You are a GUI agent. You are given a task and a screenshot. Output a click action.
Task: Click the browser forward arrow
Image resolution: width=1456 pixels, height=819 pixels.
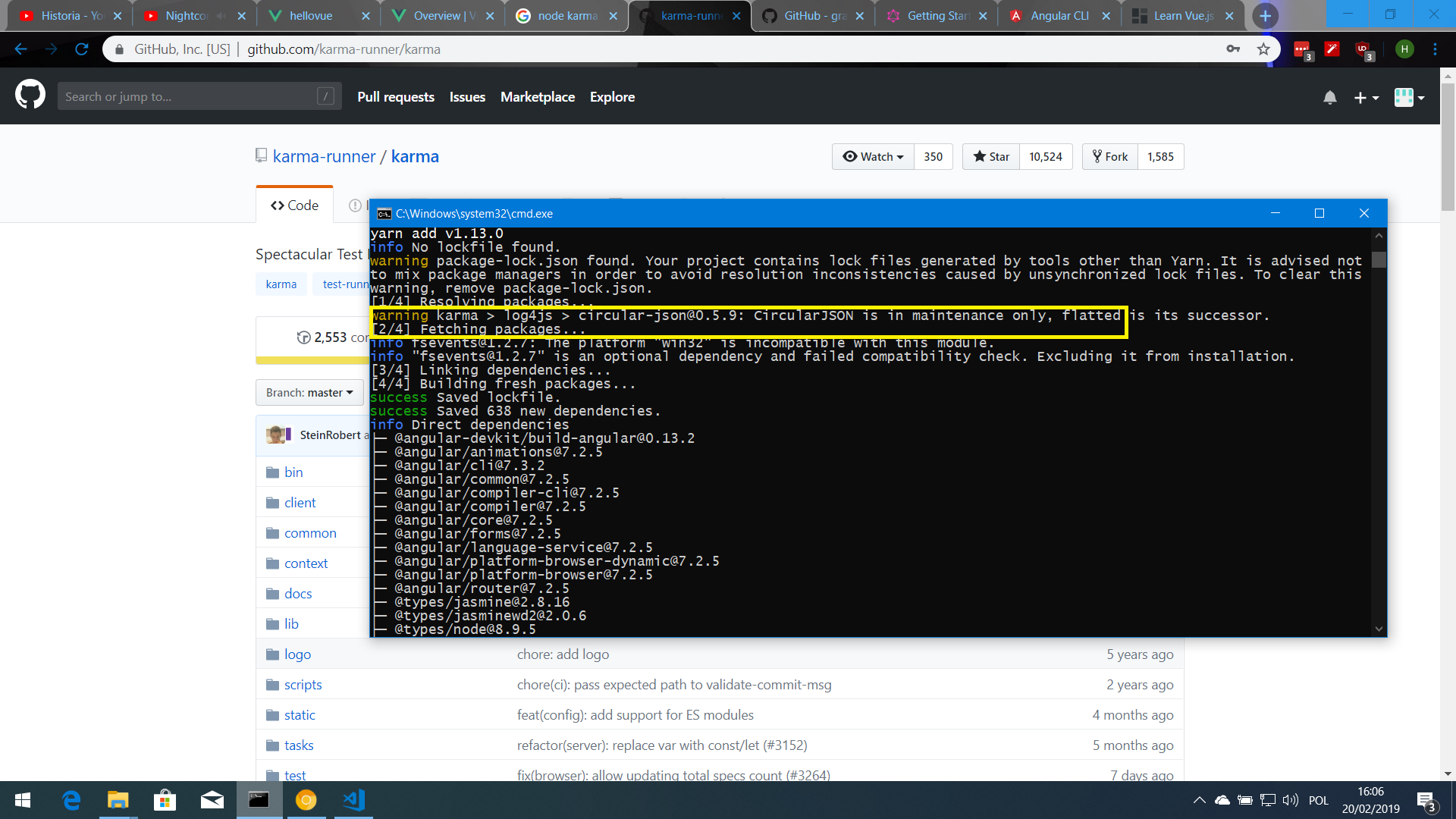click(51, 49)
